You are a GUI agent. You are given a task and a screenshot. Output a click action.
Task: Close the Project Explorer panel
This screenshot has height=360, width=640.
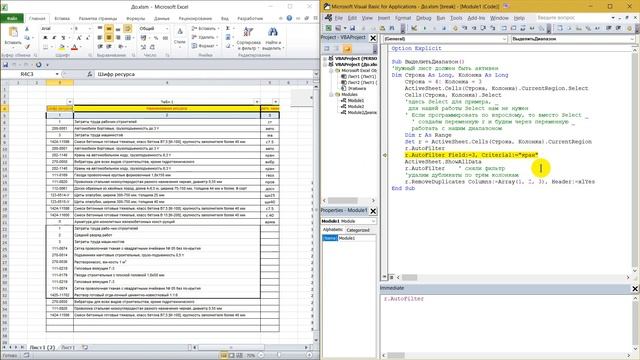[373, 38]
